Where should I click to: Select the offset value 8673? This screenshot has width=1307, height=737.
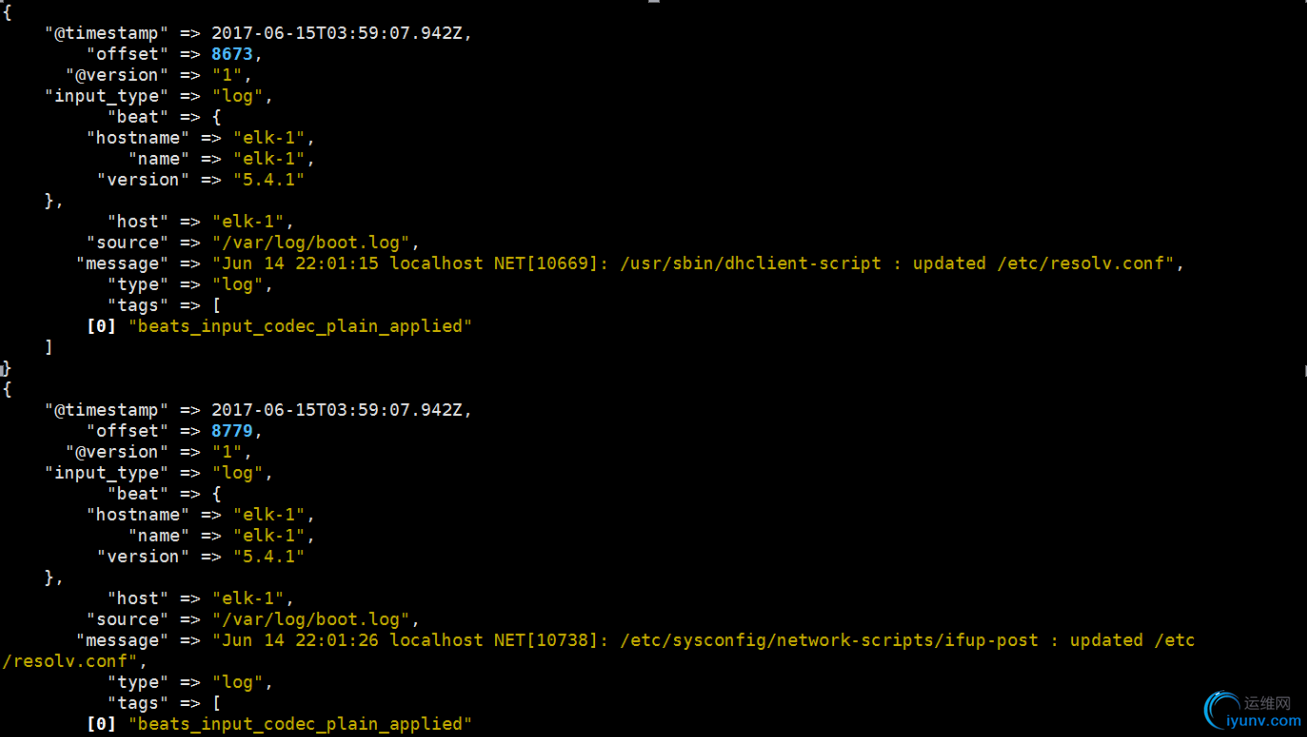pos(232,54)
